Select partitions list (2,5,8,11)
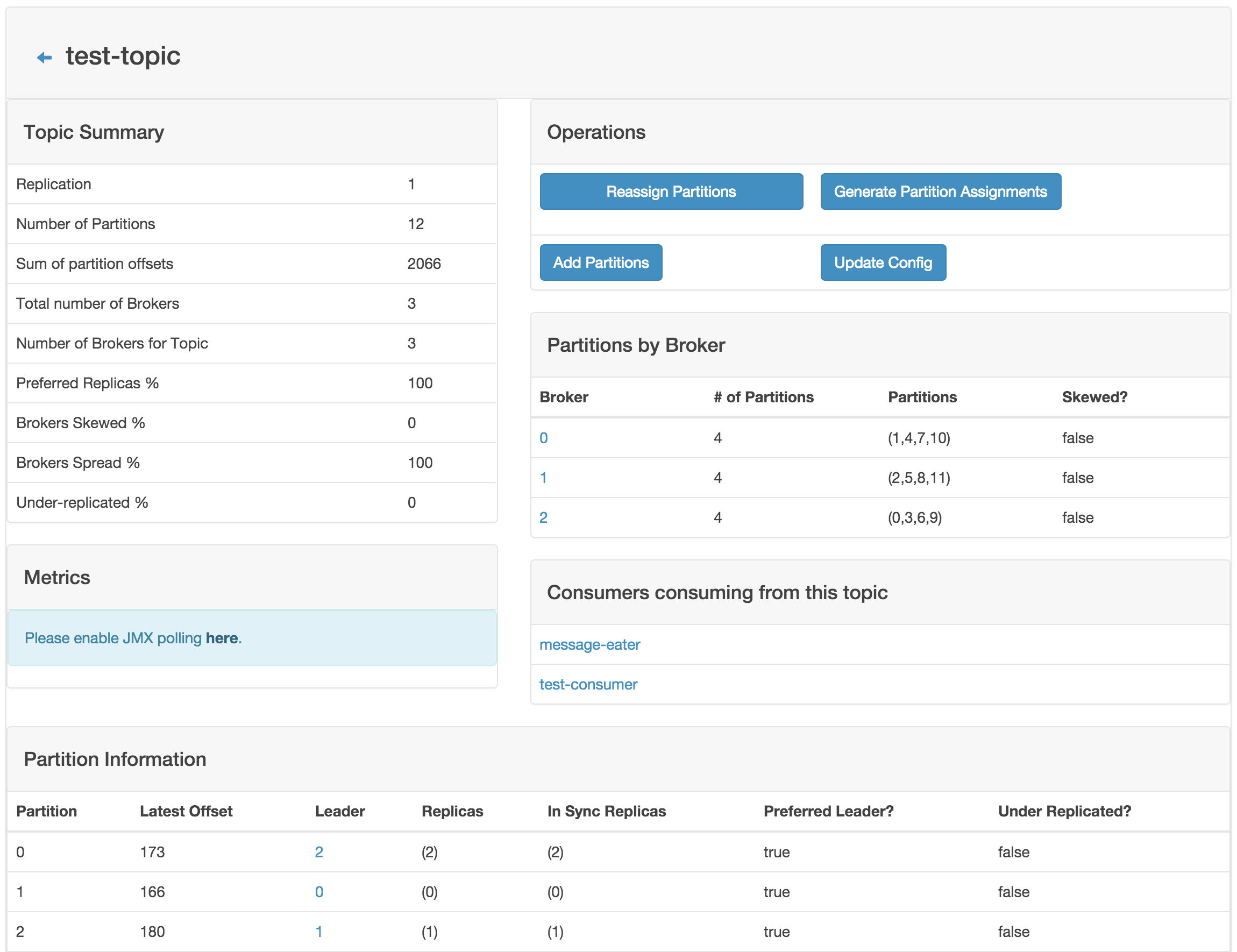 [x=919, y=478]
